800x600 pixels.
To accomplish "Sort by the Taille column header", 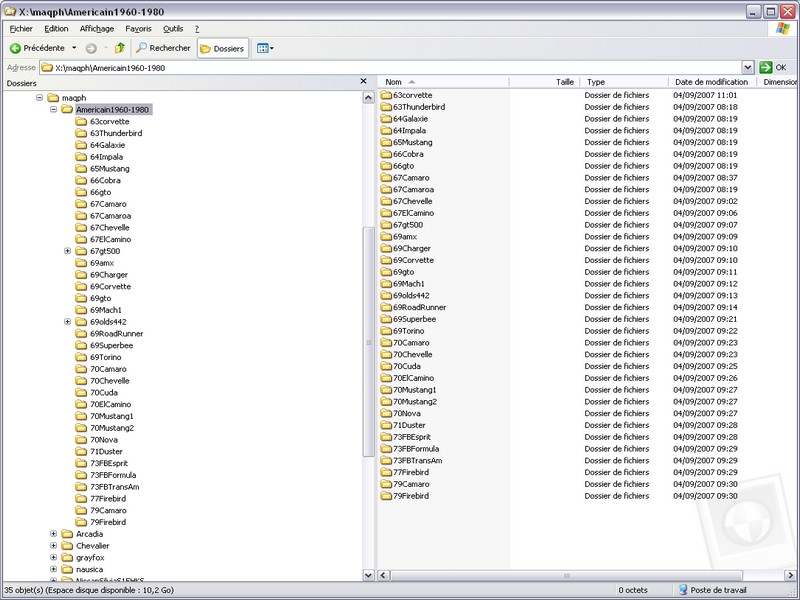I will [544, 82].
